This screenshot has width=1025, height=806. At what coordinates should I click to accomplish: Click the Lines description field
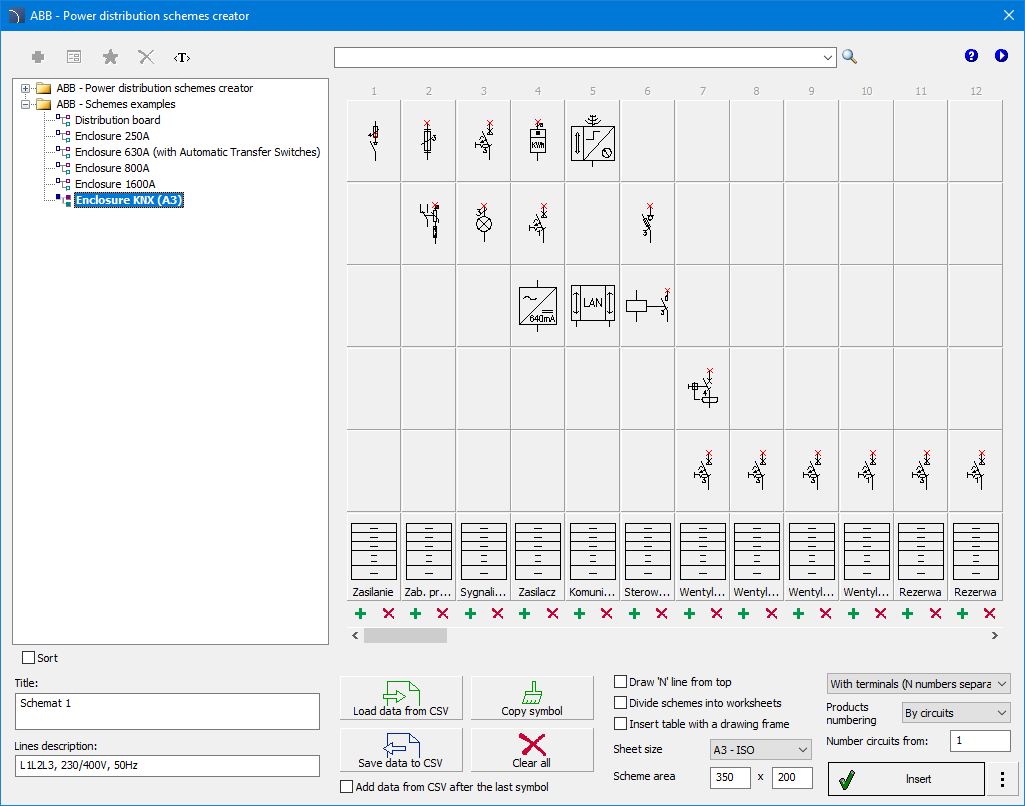pyautogui.click(x=167, y=765)
